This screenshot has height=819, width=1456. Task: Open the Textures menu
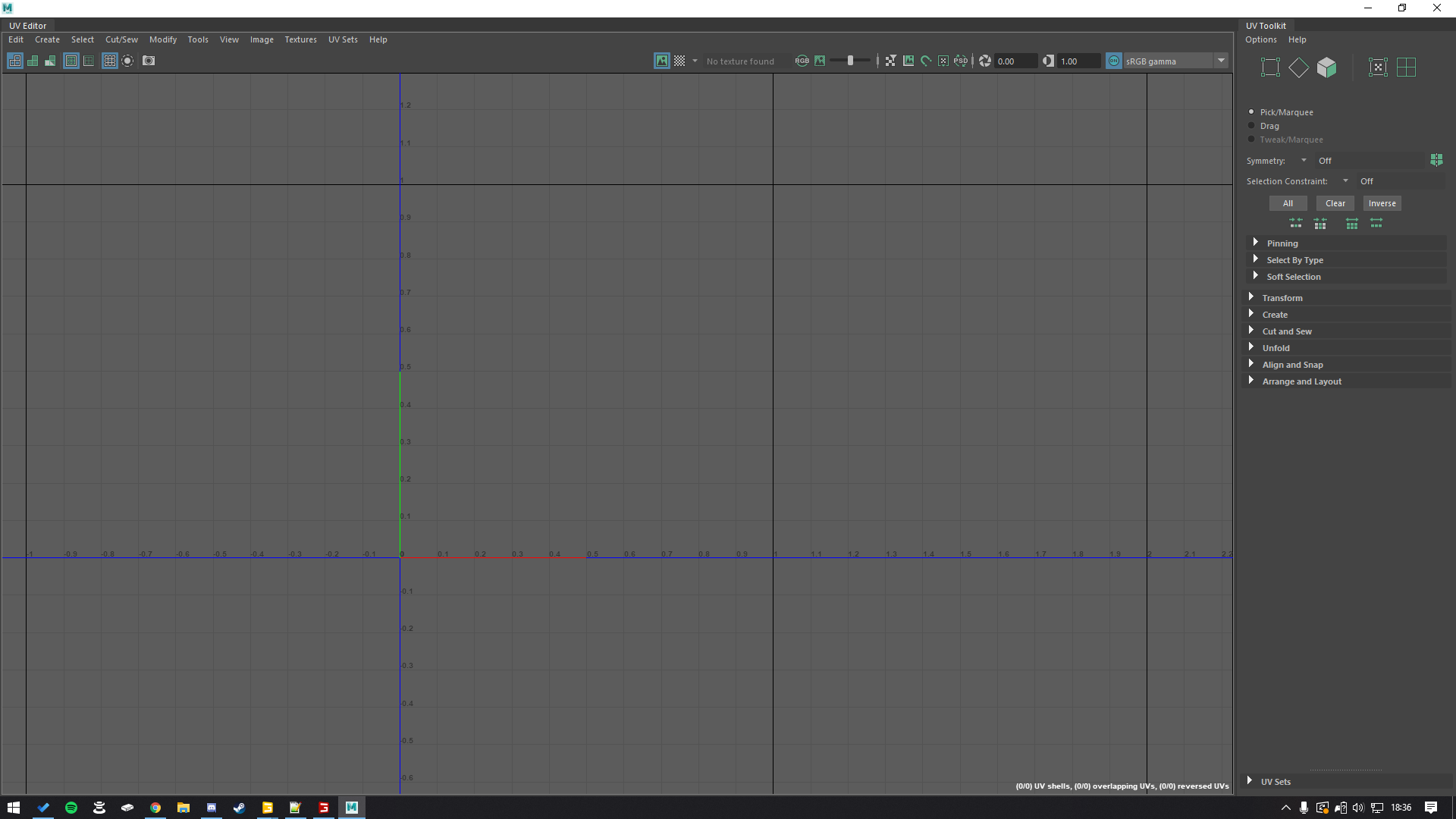tap(300, 39)
